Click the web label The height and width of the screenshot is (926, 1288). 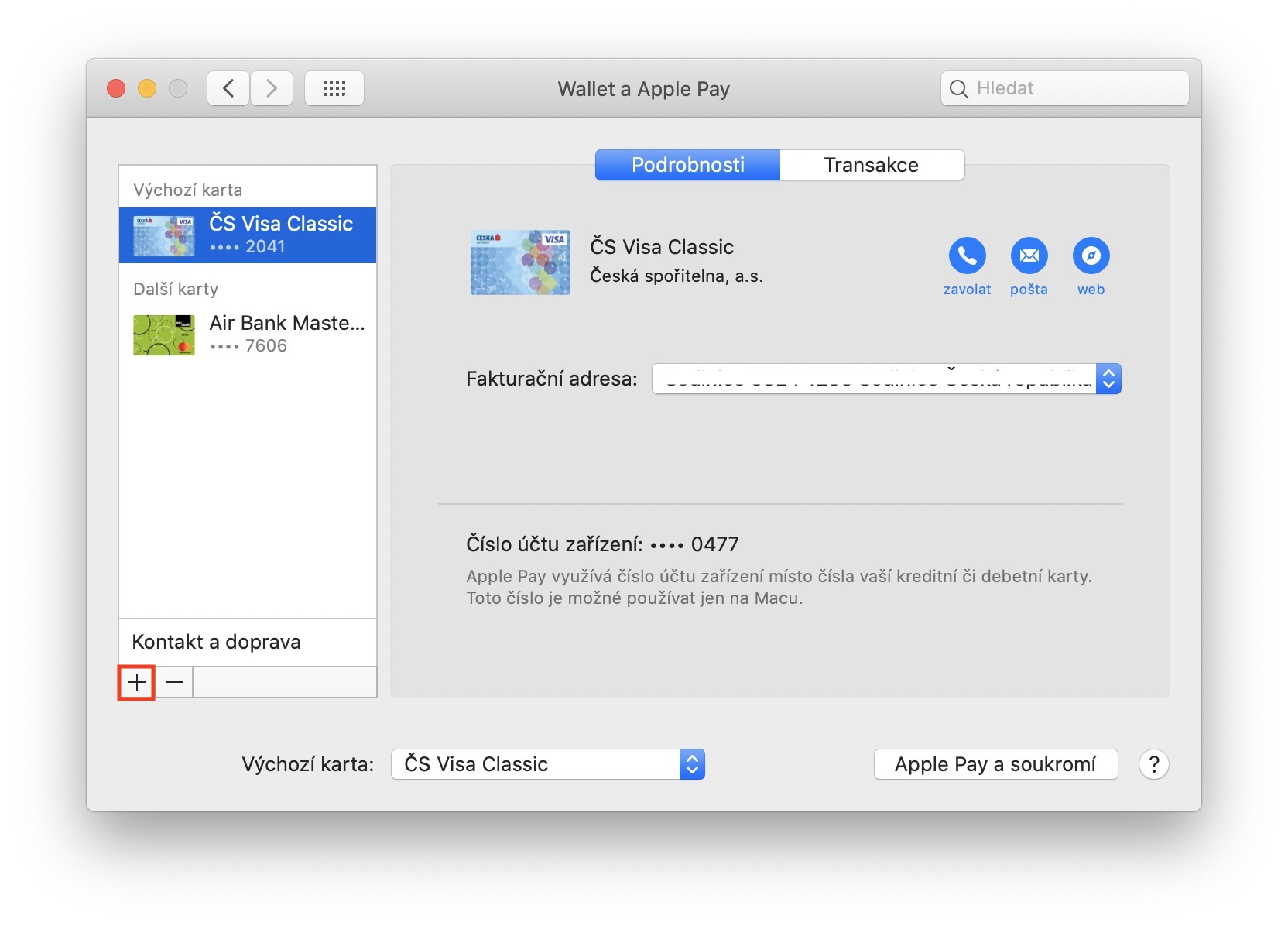pyautogui.click(x=1091, y=290)
